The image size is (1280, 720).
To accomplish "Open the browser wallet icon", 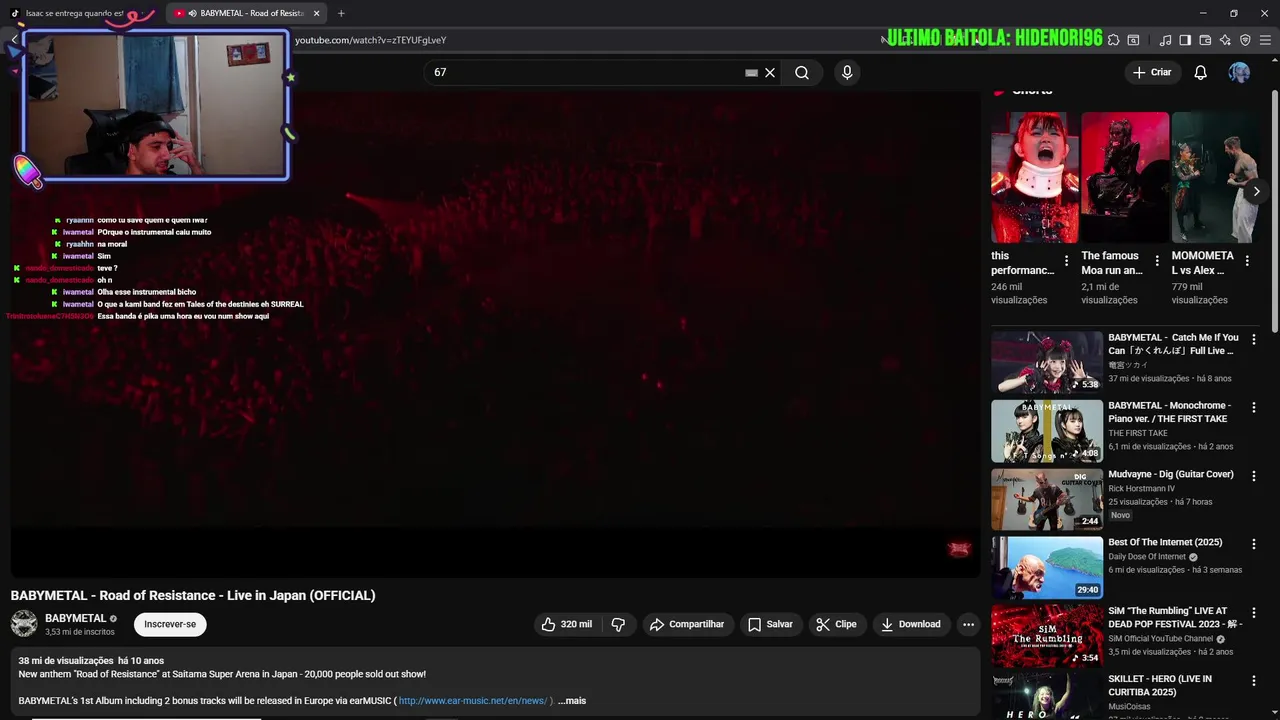I will point(1205,40).
